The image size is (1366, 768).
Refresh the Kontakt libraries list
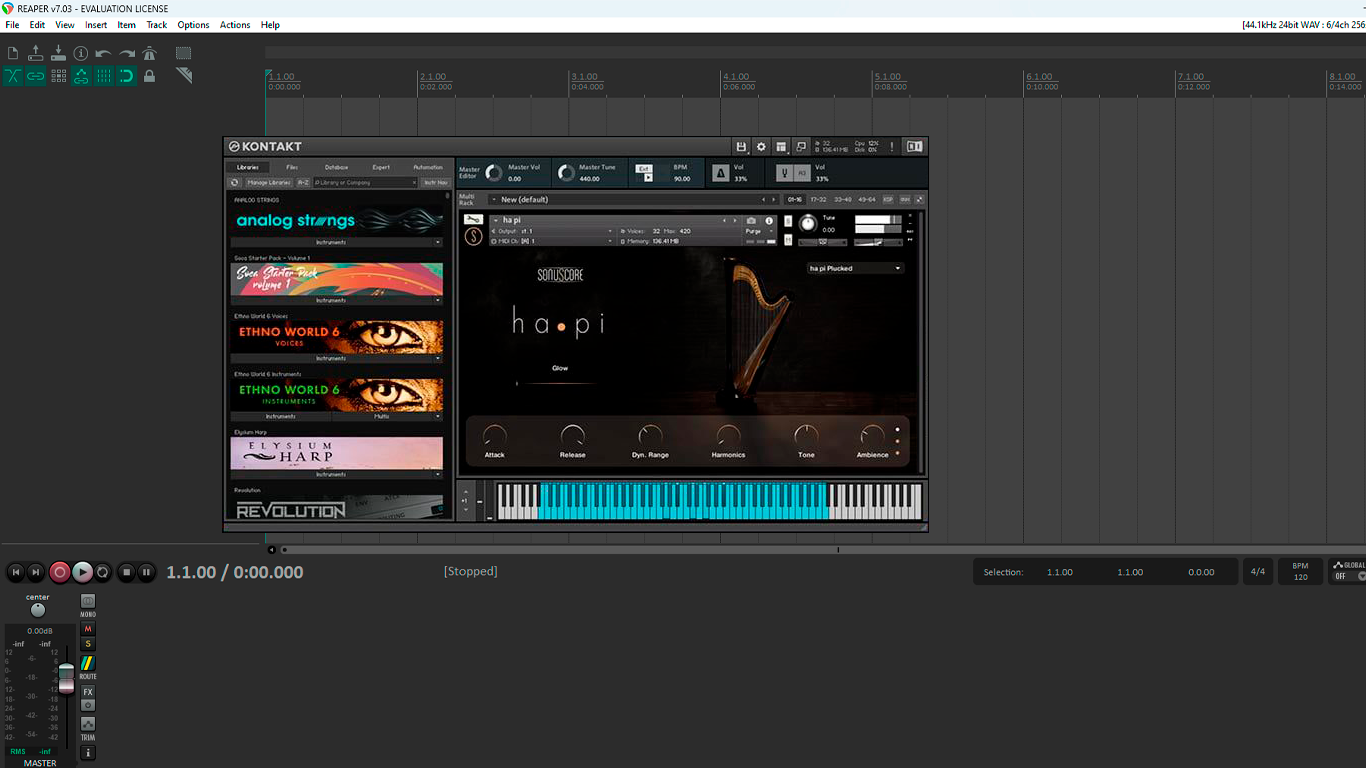pos(234,183)
